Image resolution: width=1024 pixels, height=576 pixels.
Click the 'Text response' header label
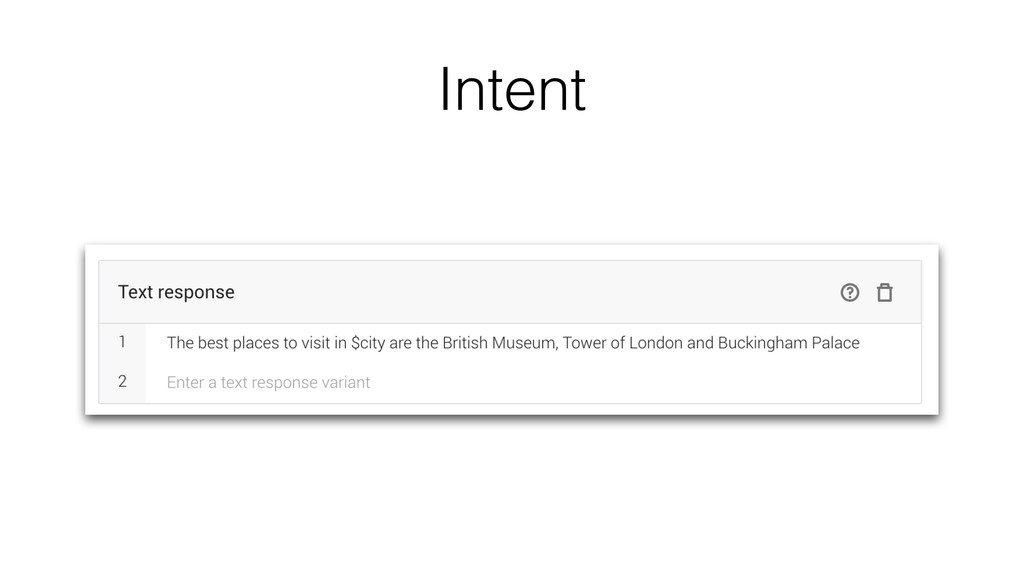pos(176,292)
